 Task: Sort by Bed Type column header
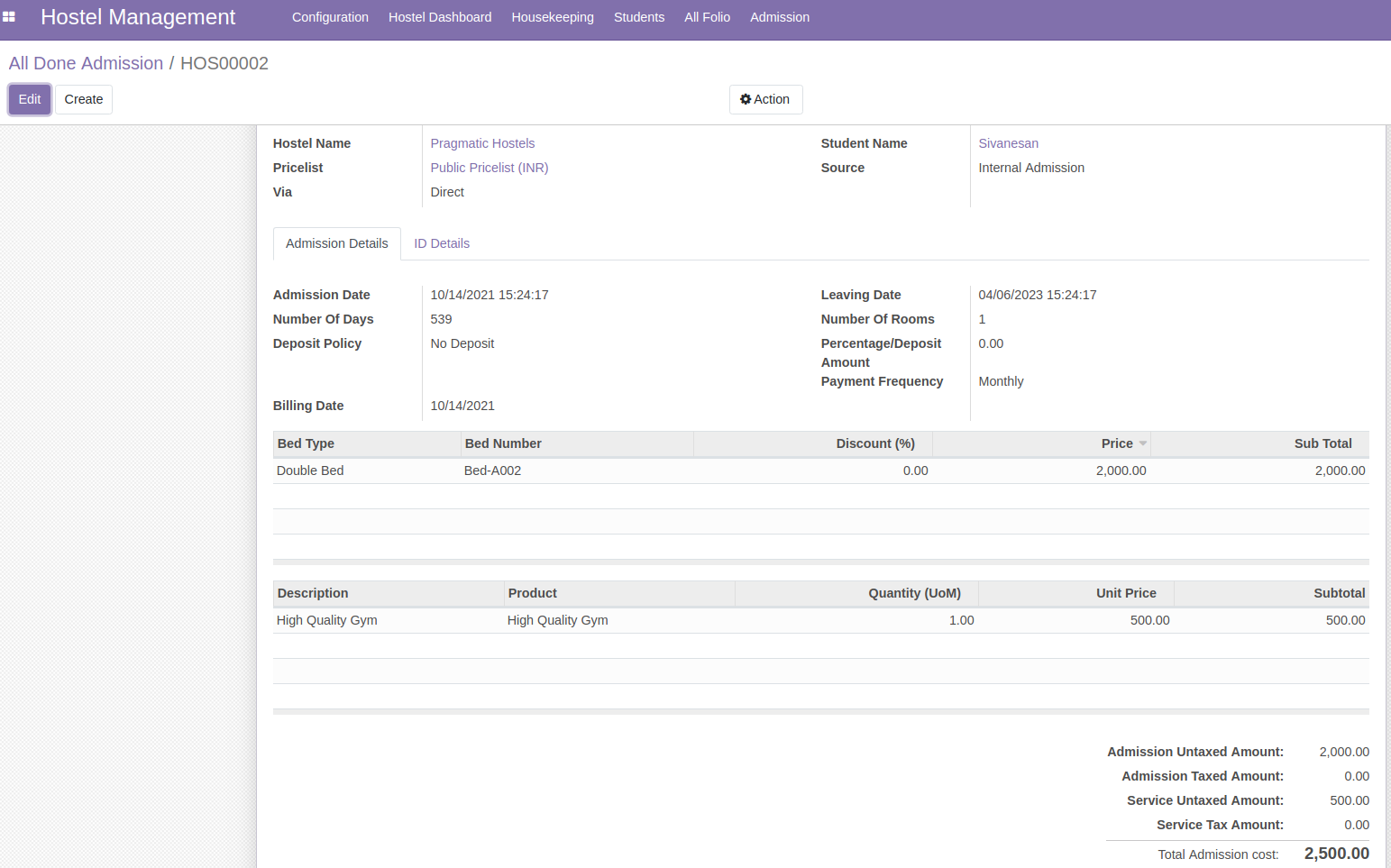(367, 443)
